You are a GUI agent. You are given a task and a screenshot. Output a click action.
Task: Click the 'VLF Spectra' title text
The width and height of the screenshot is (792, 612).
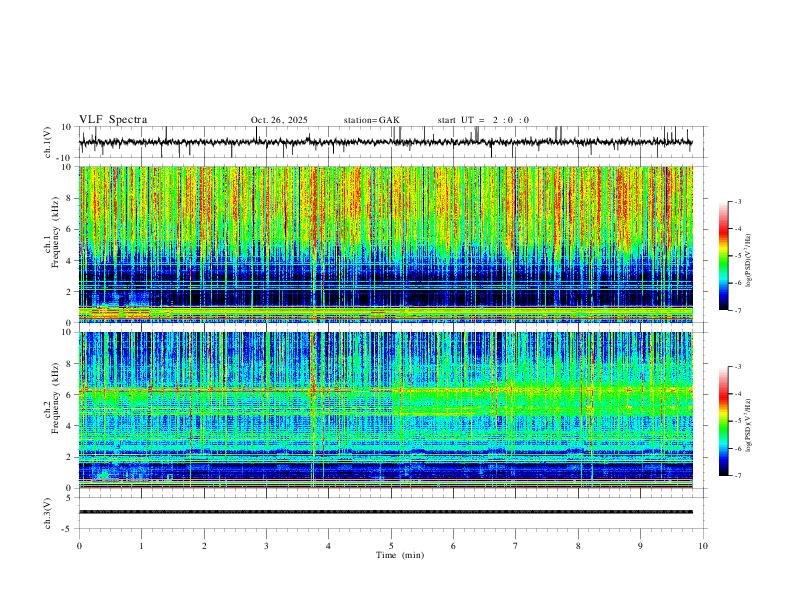click(113, 120)
